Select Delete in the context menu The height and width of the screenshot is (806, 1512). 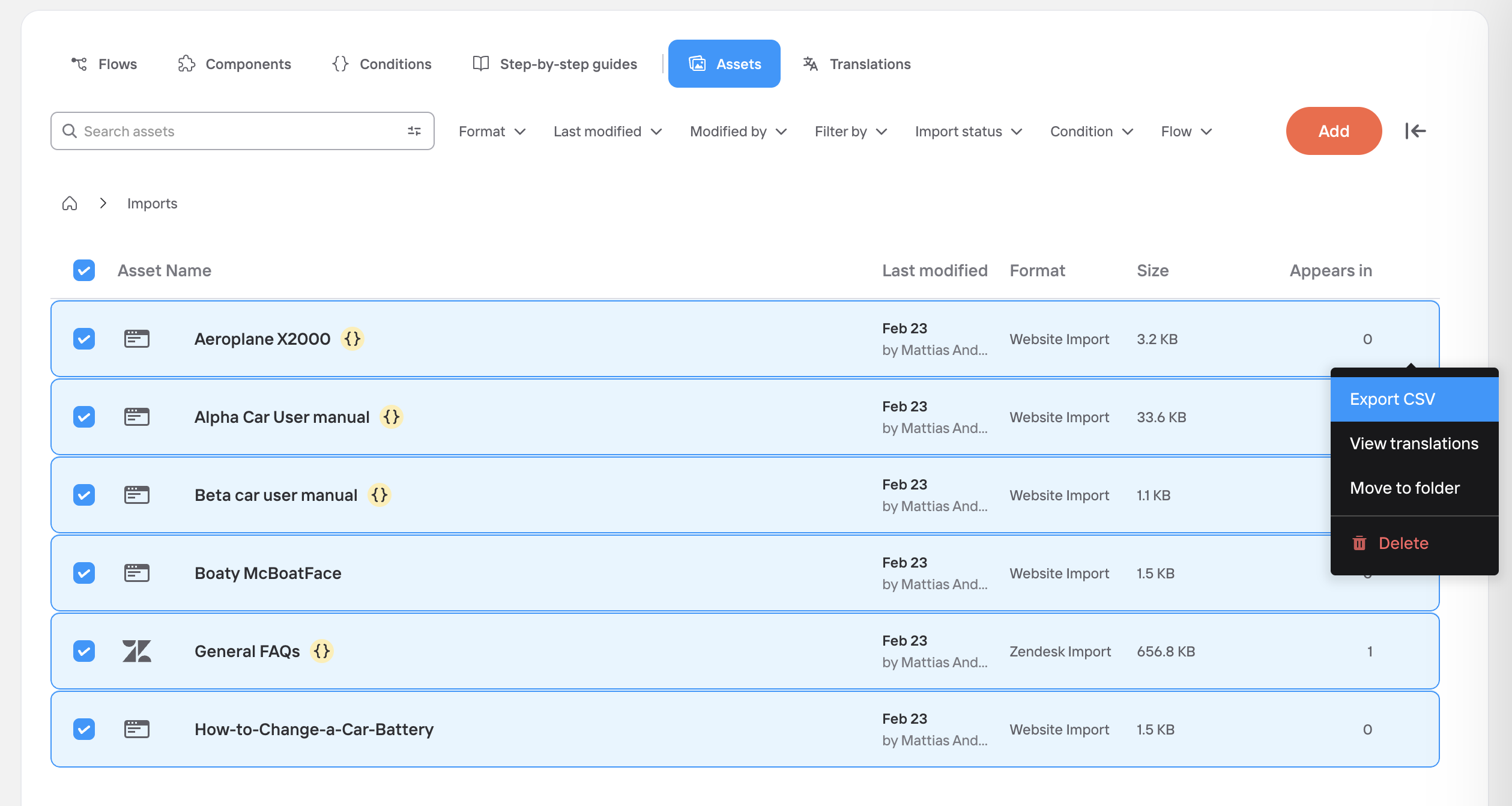(1403, 543)
